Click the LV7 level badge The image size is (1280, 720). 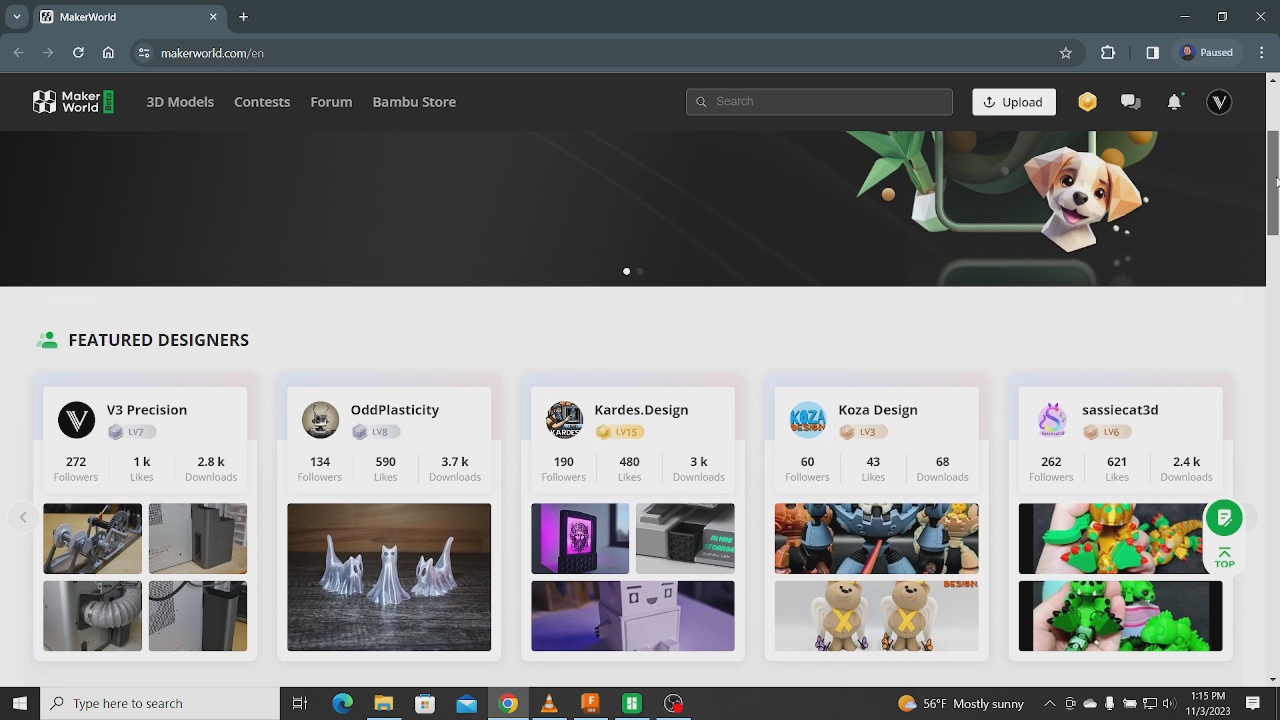132,432
